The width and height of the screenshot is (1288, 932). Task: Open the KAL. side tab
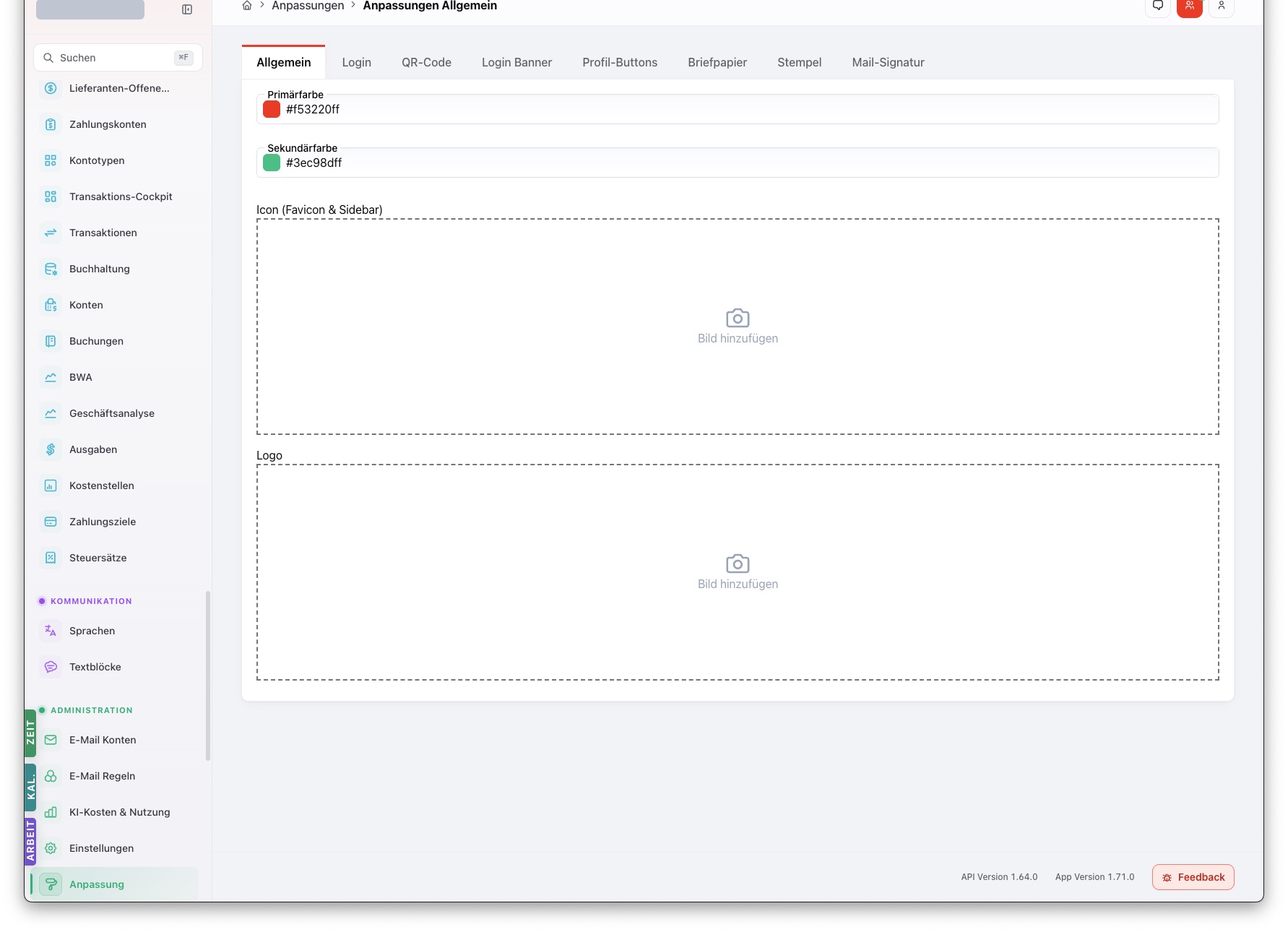click(30, 787)
